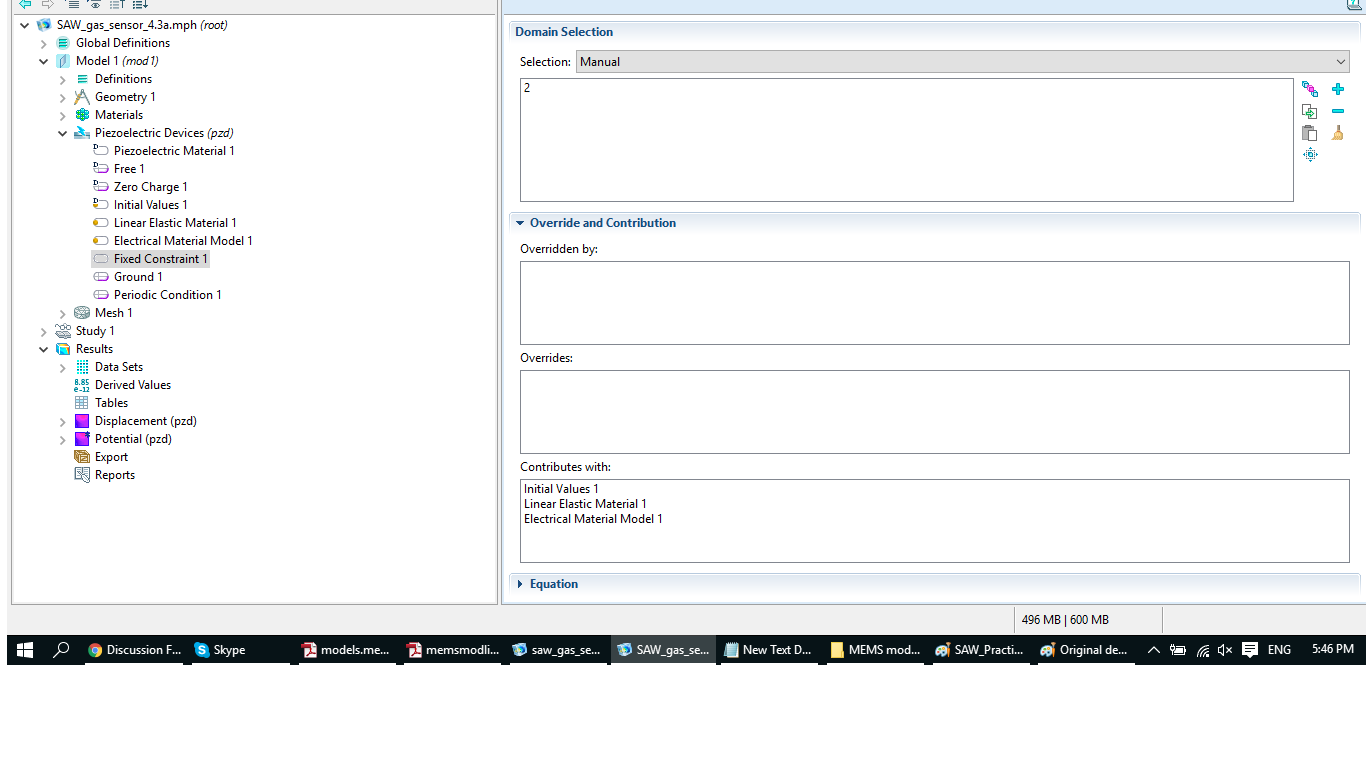Click the Clear Selection broom icon
Image resolution: width=1366 pixels, height=768 pixels.
point(1338,134)
